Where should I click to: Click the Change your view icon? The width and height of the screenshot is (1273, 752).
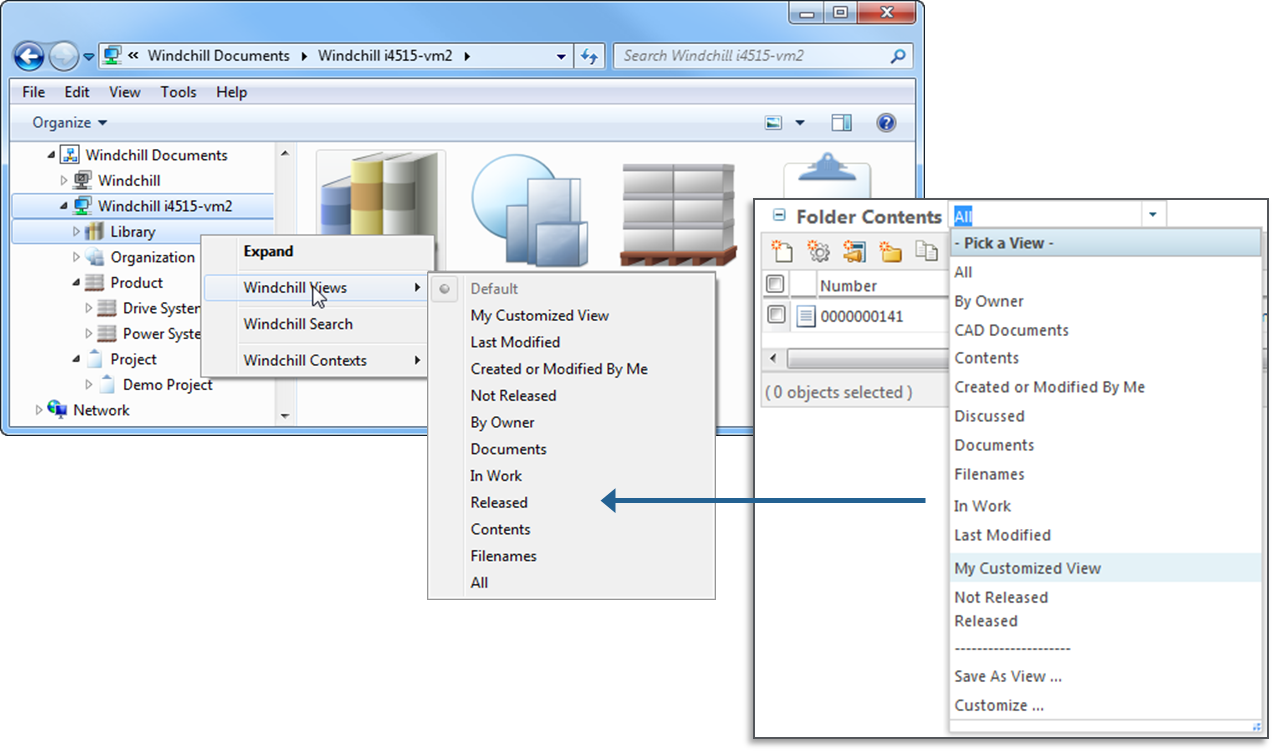tap(774, 123)
